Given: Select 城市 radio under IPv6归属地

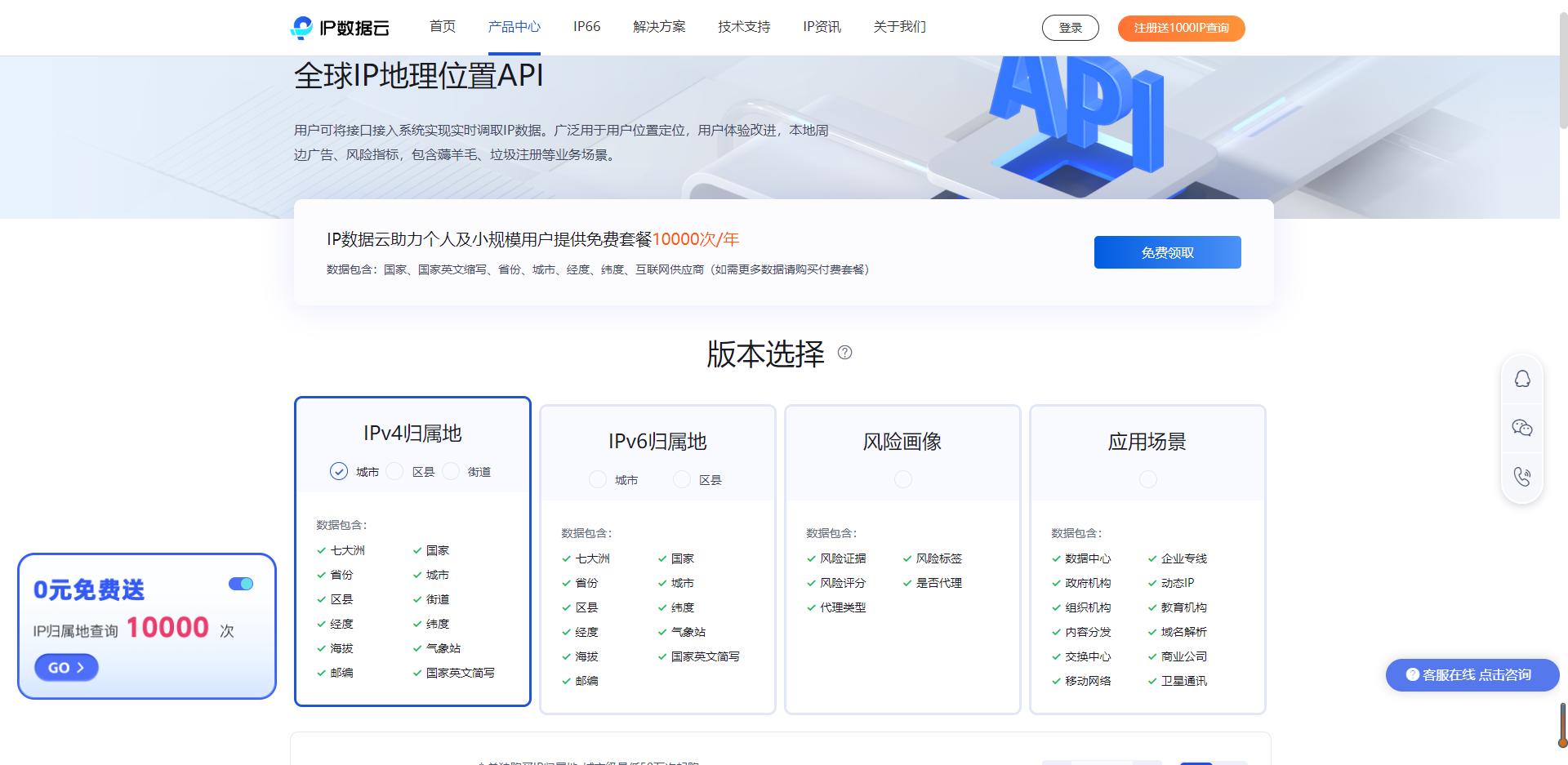Looking at the screenshot, I should point(597,480).
